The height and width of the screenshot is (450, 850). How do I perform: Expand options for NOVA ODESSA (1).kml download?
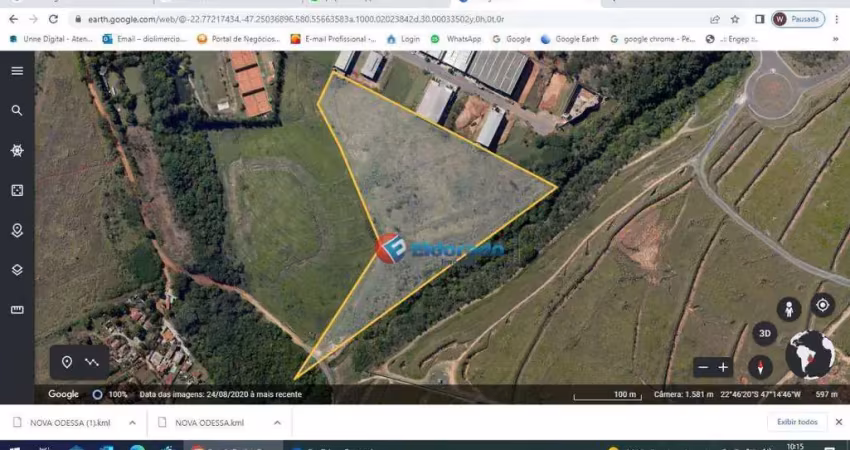click(x=132, y=422)
